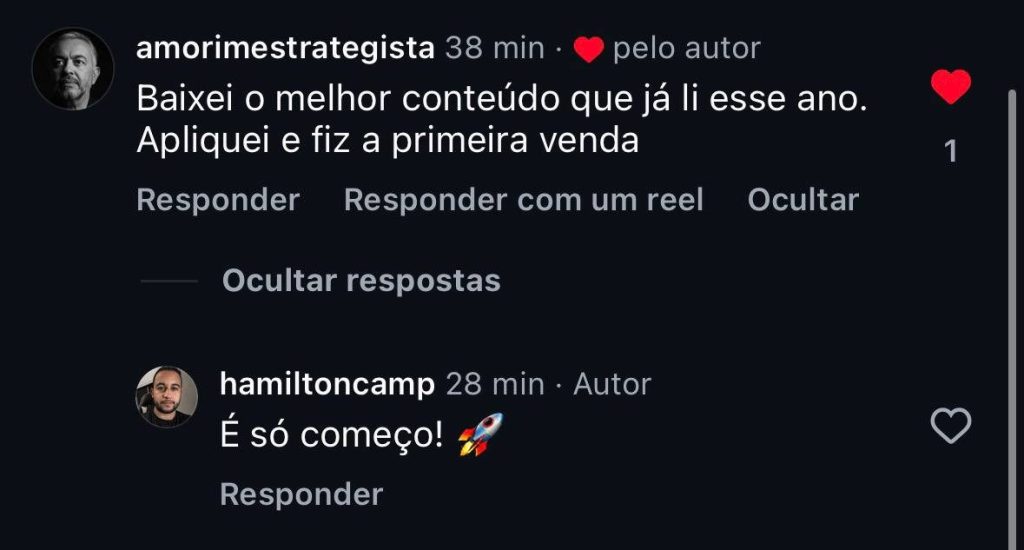Image resolution: width=1024 pixels, height=550 pixels.
Task: Click the '28 min' timestamp on reply
Action: pos(495,384)
